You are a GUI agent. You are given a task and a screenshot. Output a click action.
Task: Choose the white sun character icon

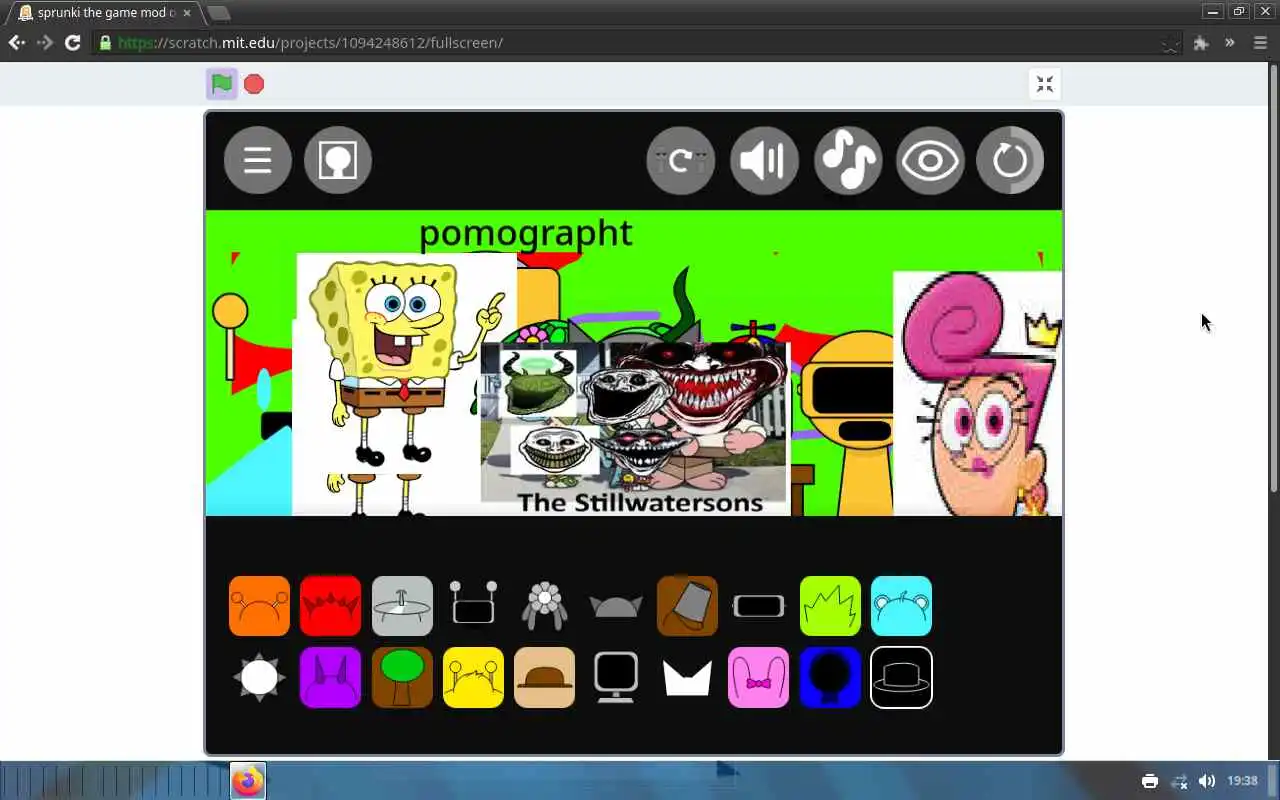point(259,677)
